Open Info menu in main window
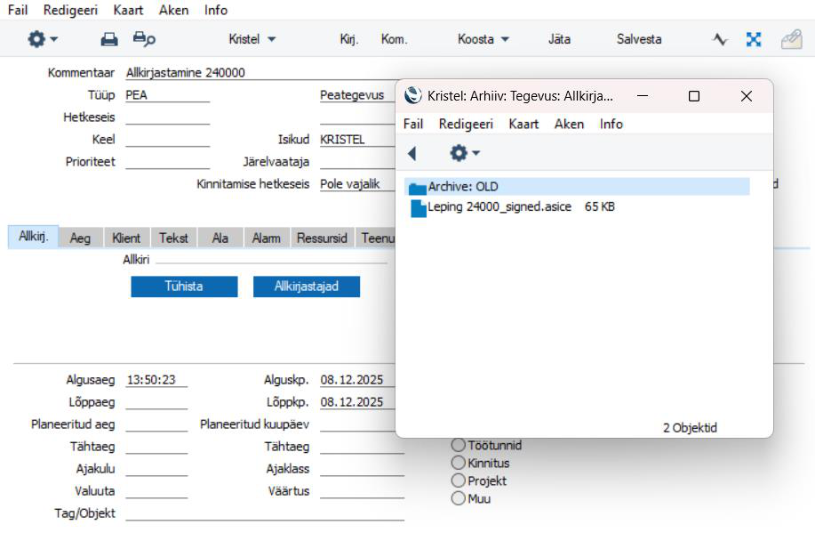The image size is (815, 557). coord(216,10)
